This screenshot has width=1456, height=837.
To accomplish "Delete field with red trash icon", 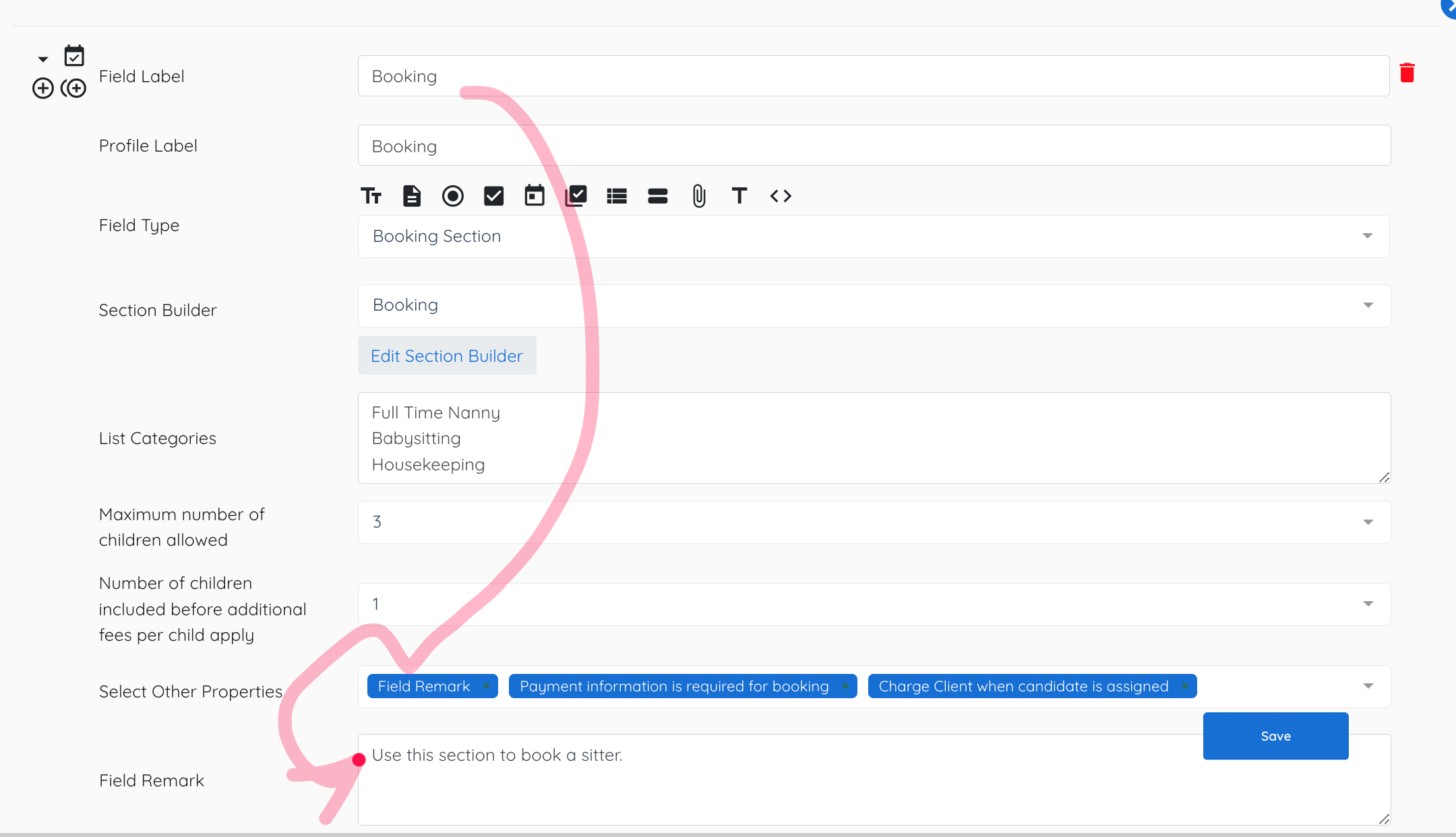I will (x=1407, y=73).
